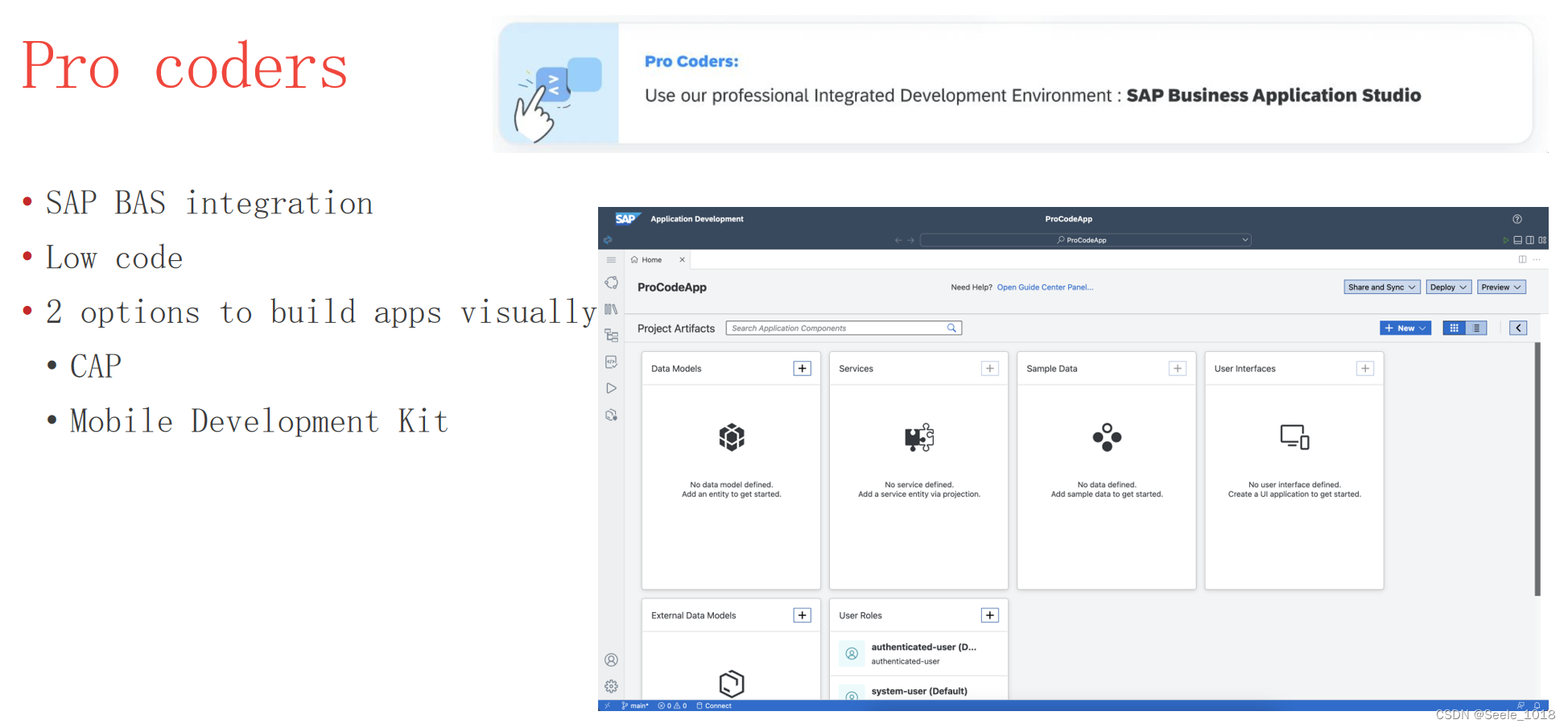
Task: Expand the ProCodeApp command center dropdown
Action: [x=1245, y=240]
